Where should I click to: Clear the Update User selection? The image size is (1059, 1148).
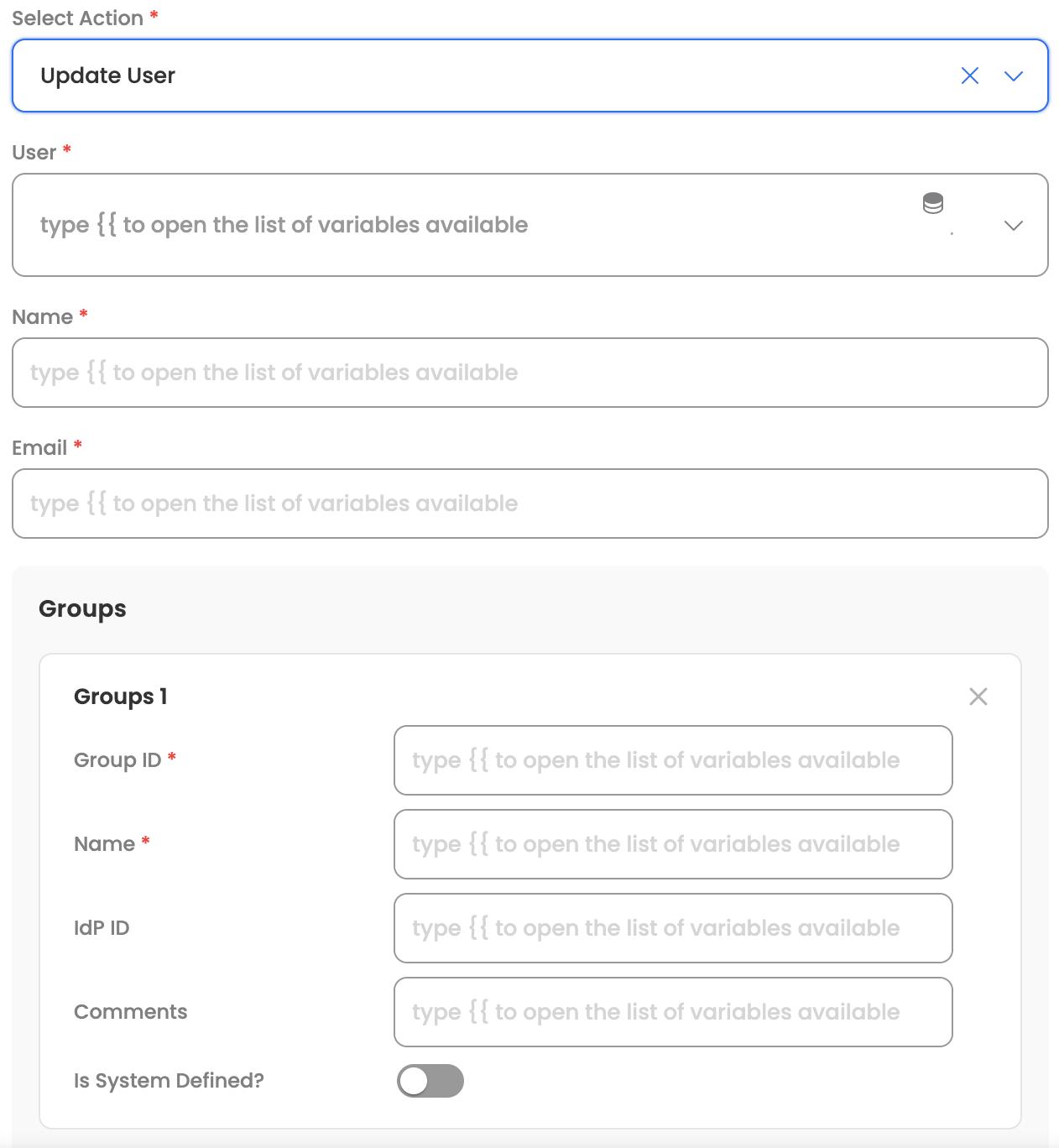coord(969,76)
